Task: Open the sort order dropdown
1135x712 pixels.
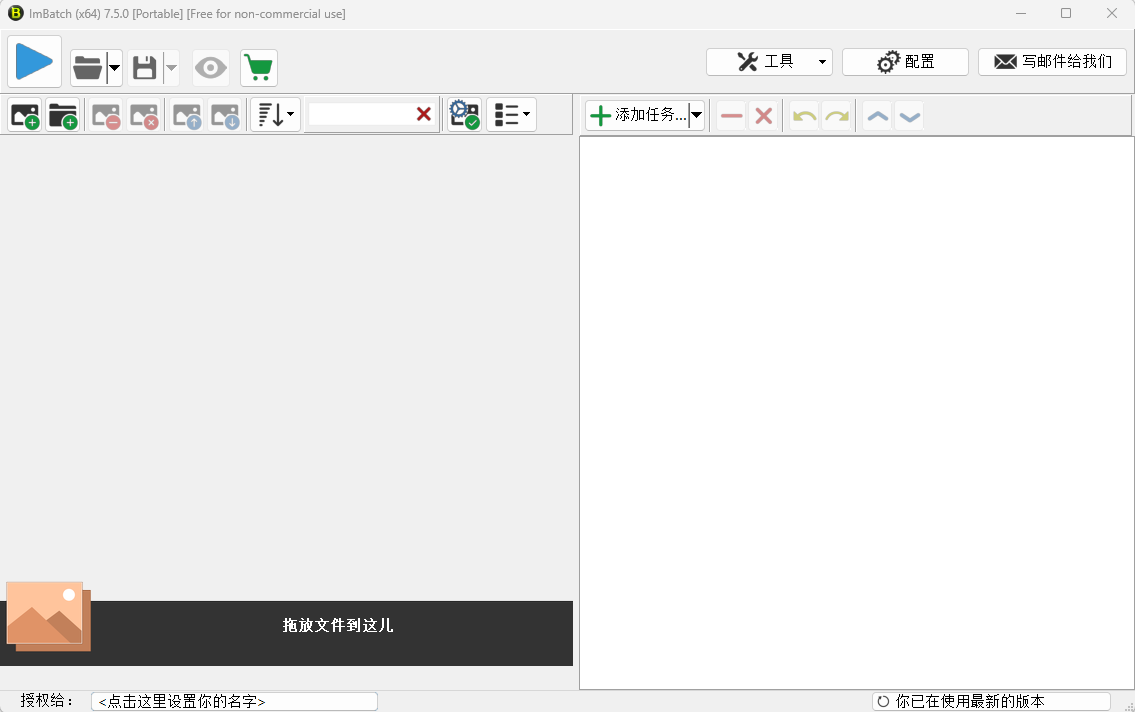Action: [276, 114]
